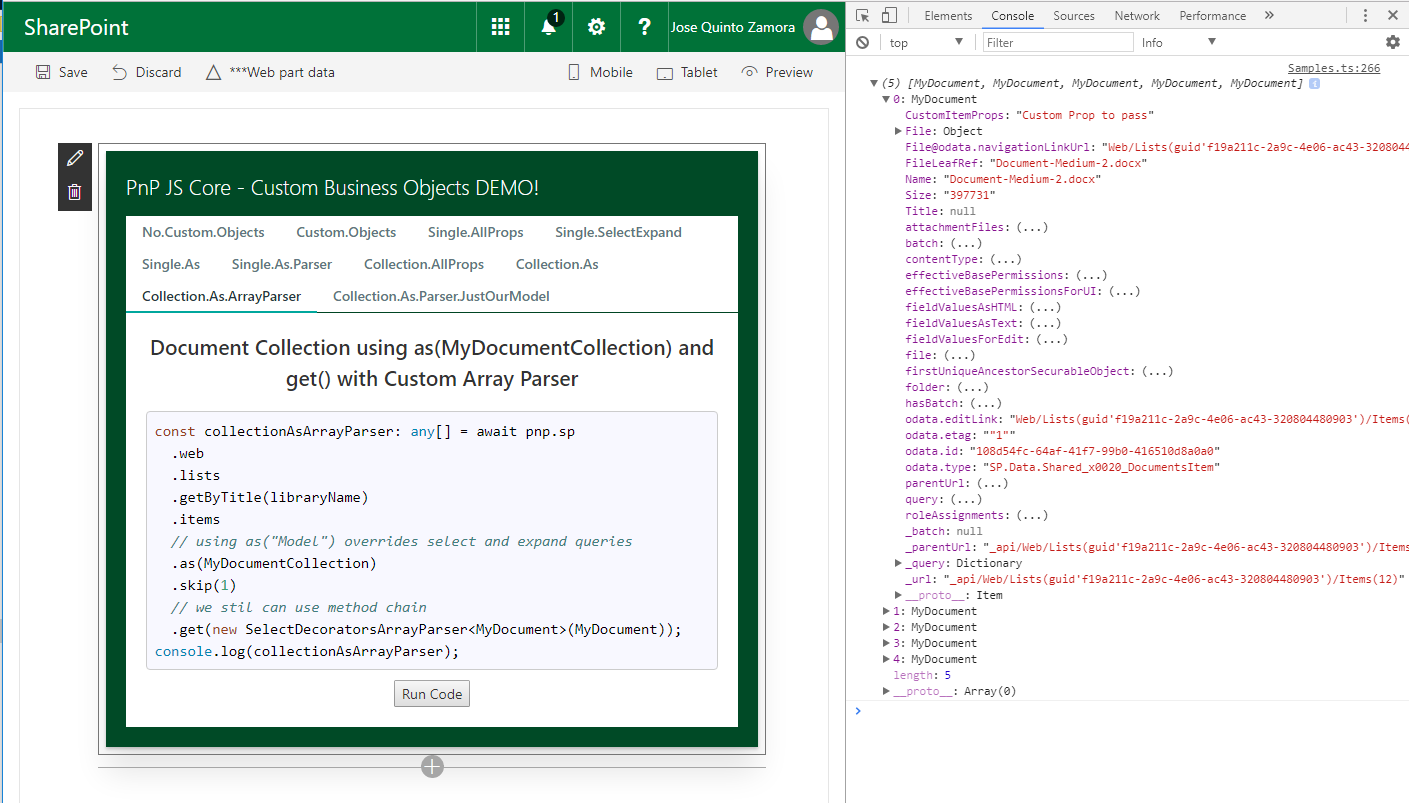Open the Console tab in DevTools
This screenshot has height=803, width=1409.
(x=1013, y=15)
